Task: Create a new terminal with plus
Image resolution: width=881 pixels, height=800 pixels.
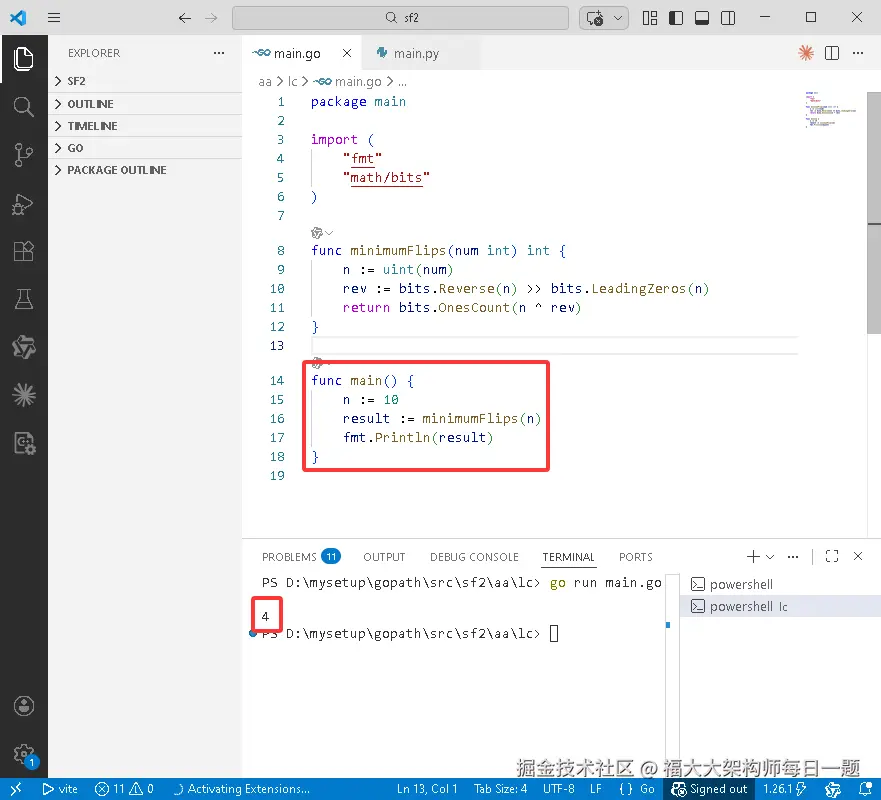Action: click(x=753, y=556)
